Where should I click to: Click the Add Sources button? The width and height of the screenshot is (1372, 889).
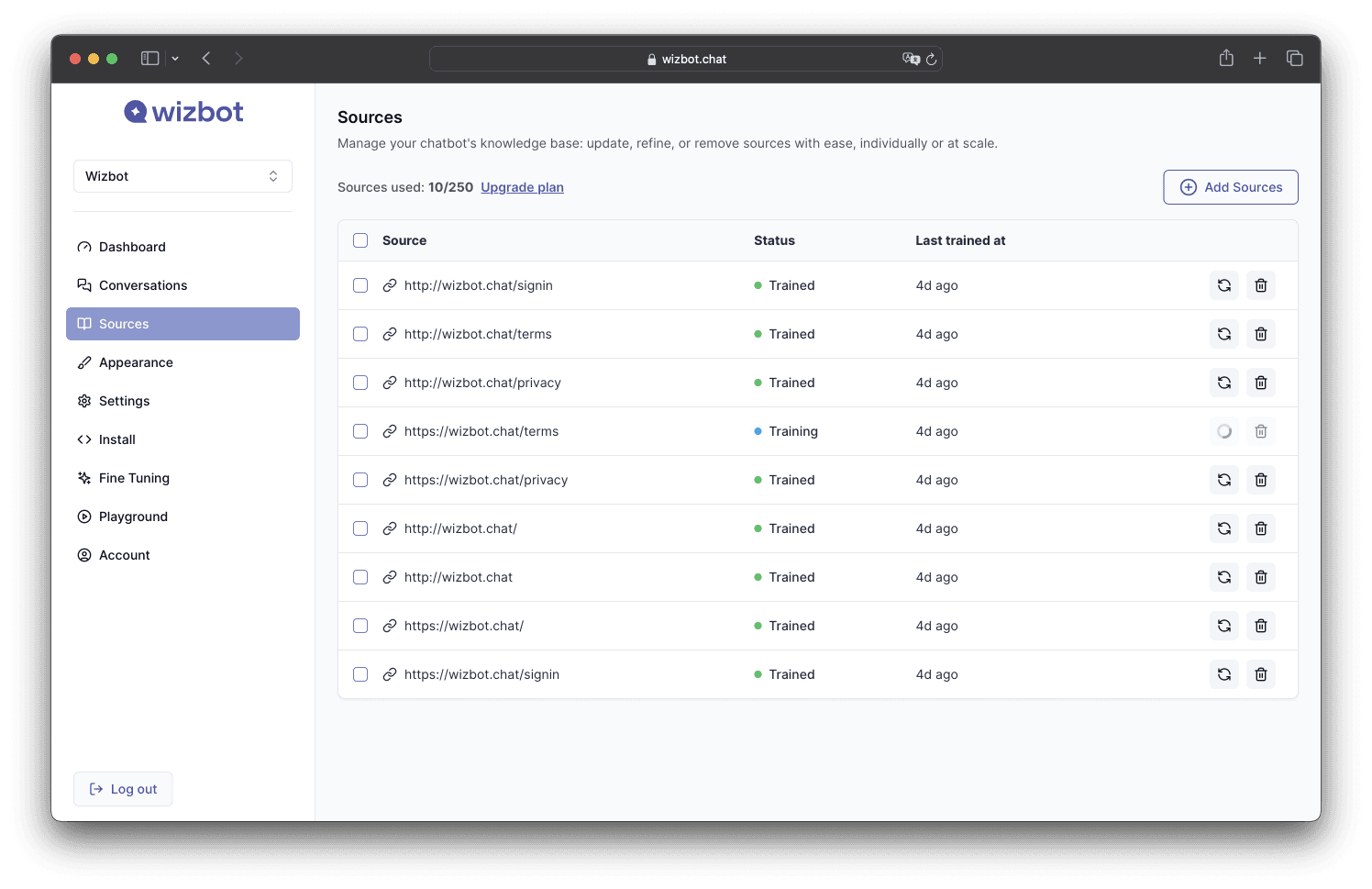(1231, 187)
